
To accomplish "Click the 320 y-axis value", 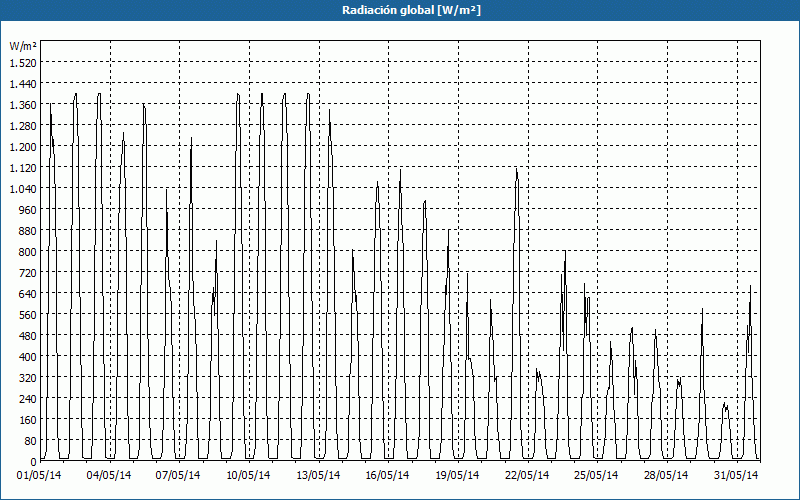I will pyautogui.click(x=28, y=378).
